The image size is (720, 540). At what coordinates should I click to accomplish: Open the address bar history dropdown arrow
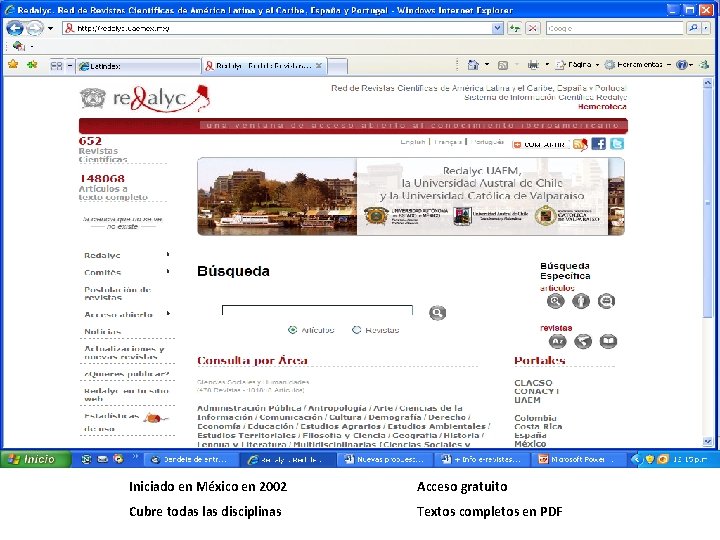click(x=497, y=28)
